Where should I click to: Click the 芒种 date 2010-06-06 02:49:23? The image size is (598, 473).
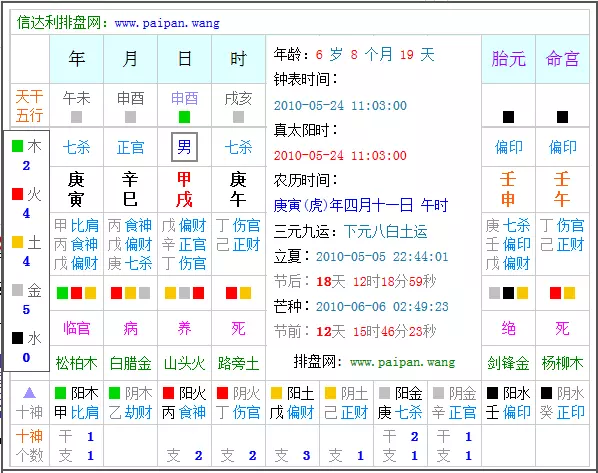pos(382,306)
